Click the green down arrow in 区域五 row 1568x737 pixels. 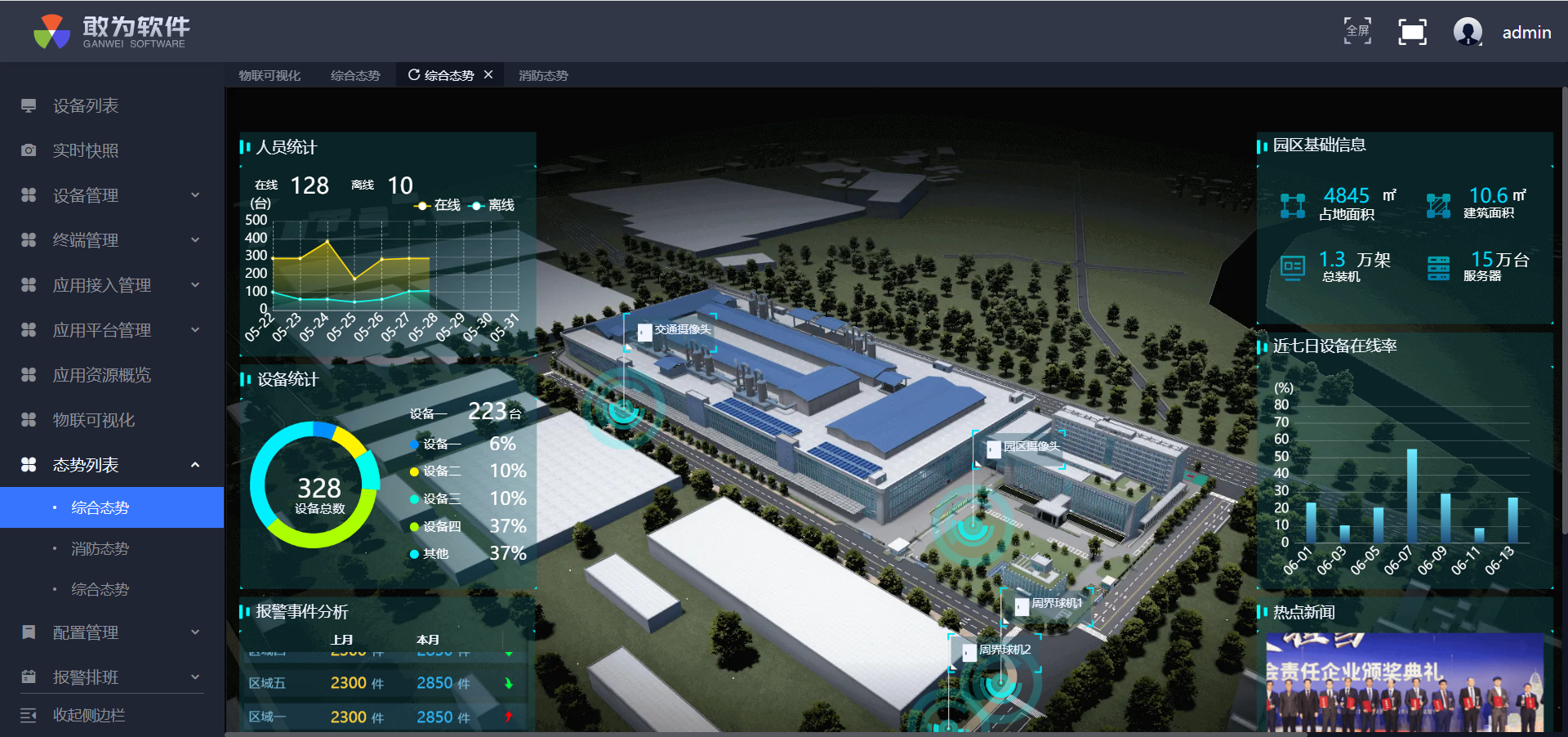point(509,683)
